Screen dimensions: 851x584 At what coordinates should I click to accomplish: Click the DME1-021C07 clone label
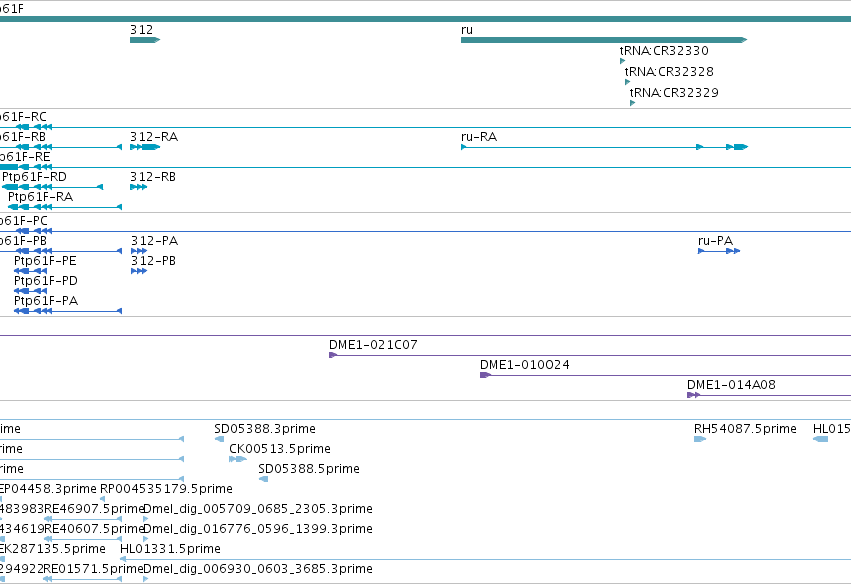pos(373,345)
